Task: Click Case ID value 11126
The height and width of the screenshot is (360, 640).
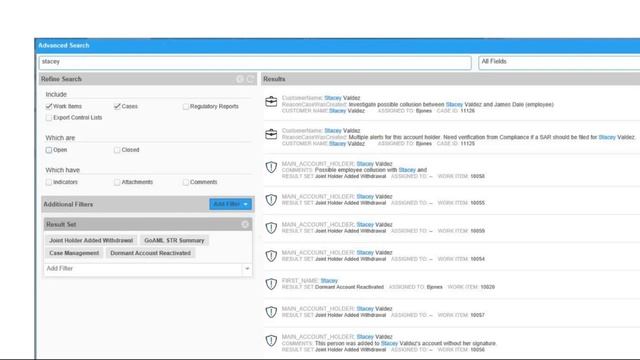Action: click(x=467, y=111)
